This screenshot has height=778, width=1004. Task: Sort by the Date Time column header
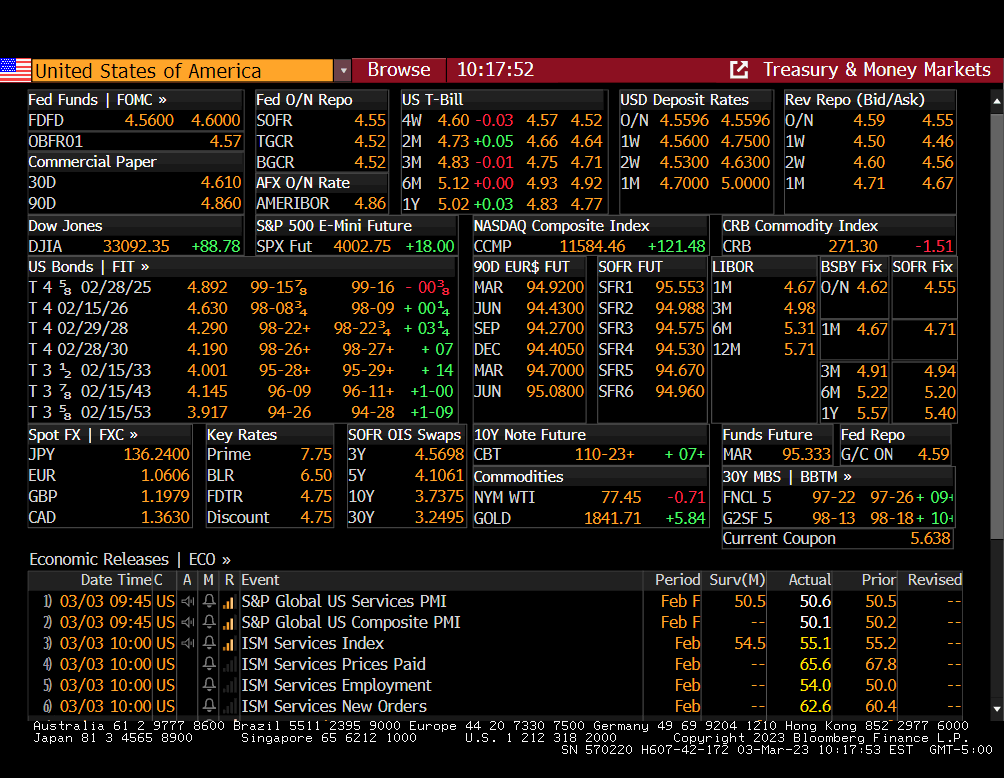pyautogui.click(x=116, y=580)
